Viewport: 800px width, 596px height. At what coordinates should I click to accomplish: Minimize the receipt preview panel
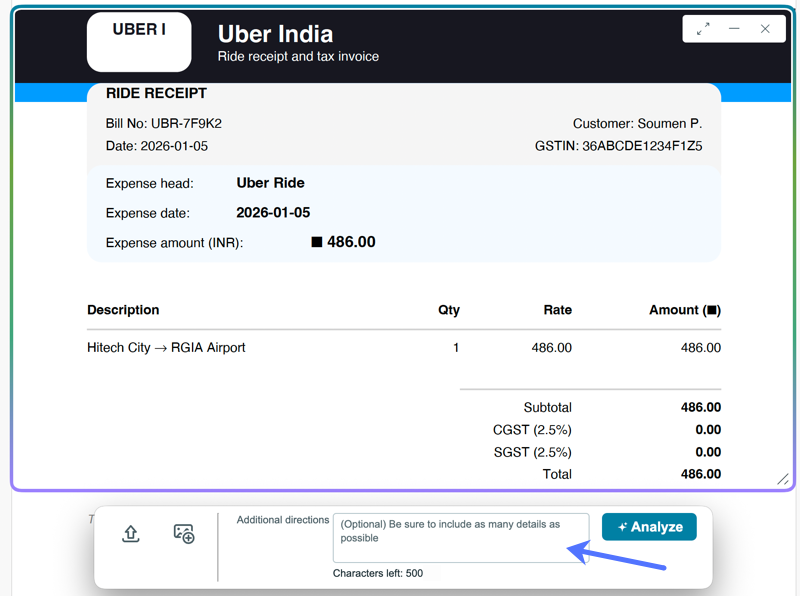point(734,29)
